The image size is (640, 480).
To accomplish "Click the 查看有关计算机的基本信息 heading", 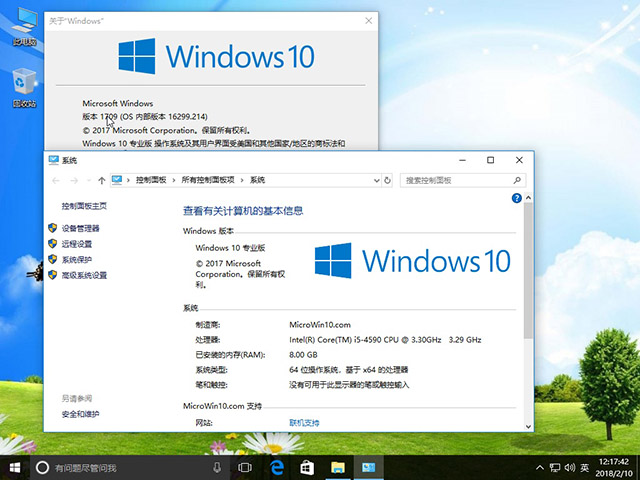I will click(x=243, y=211).
